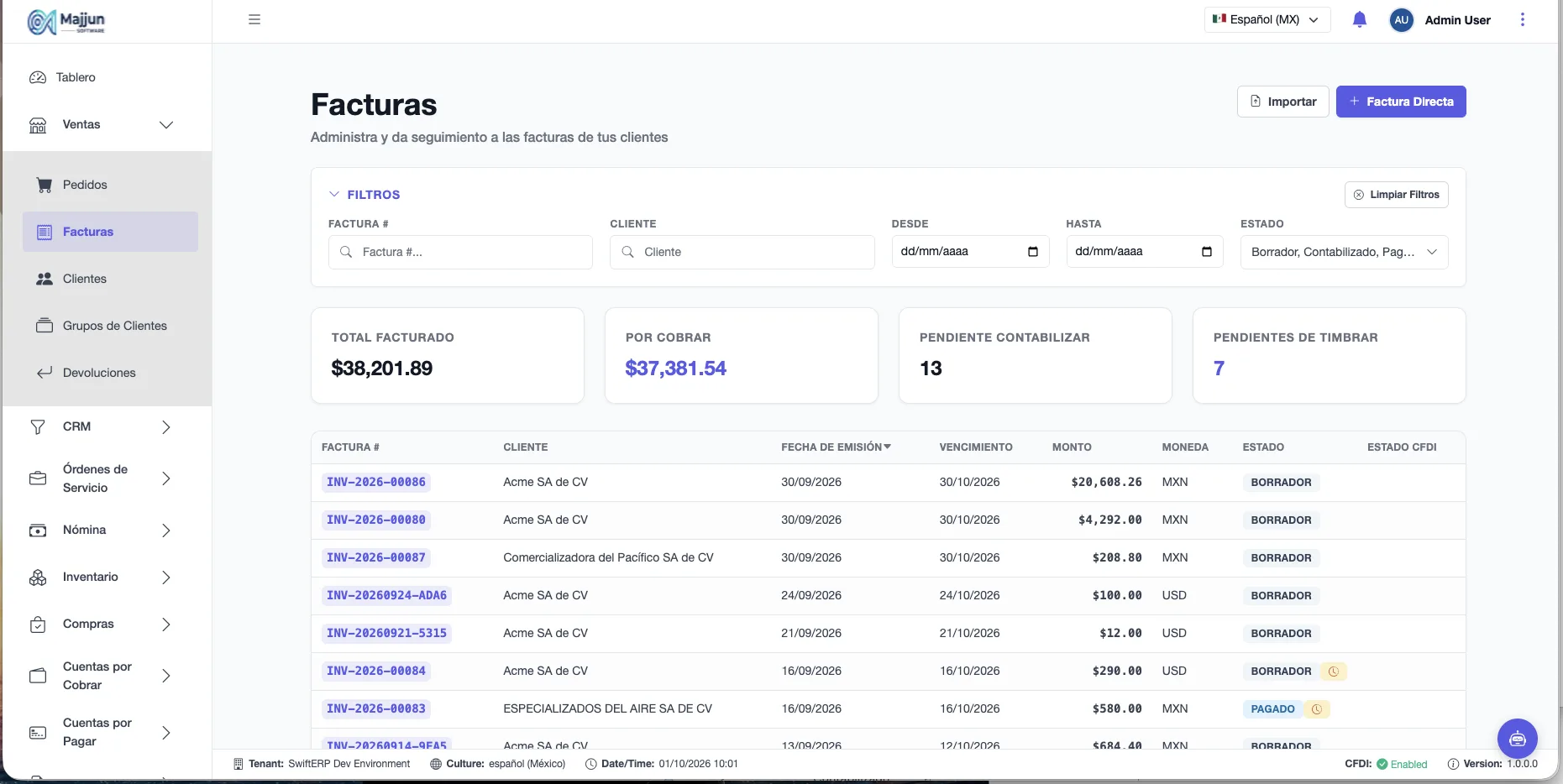Click the hamburger menu icon
Screen dimensions: 1563x784
coord(254,19)
